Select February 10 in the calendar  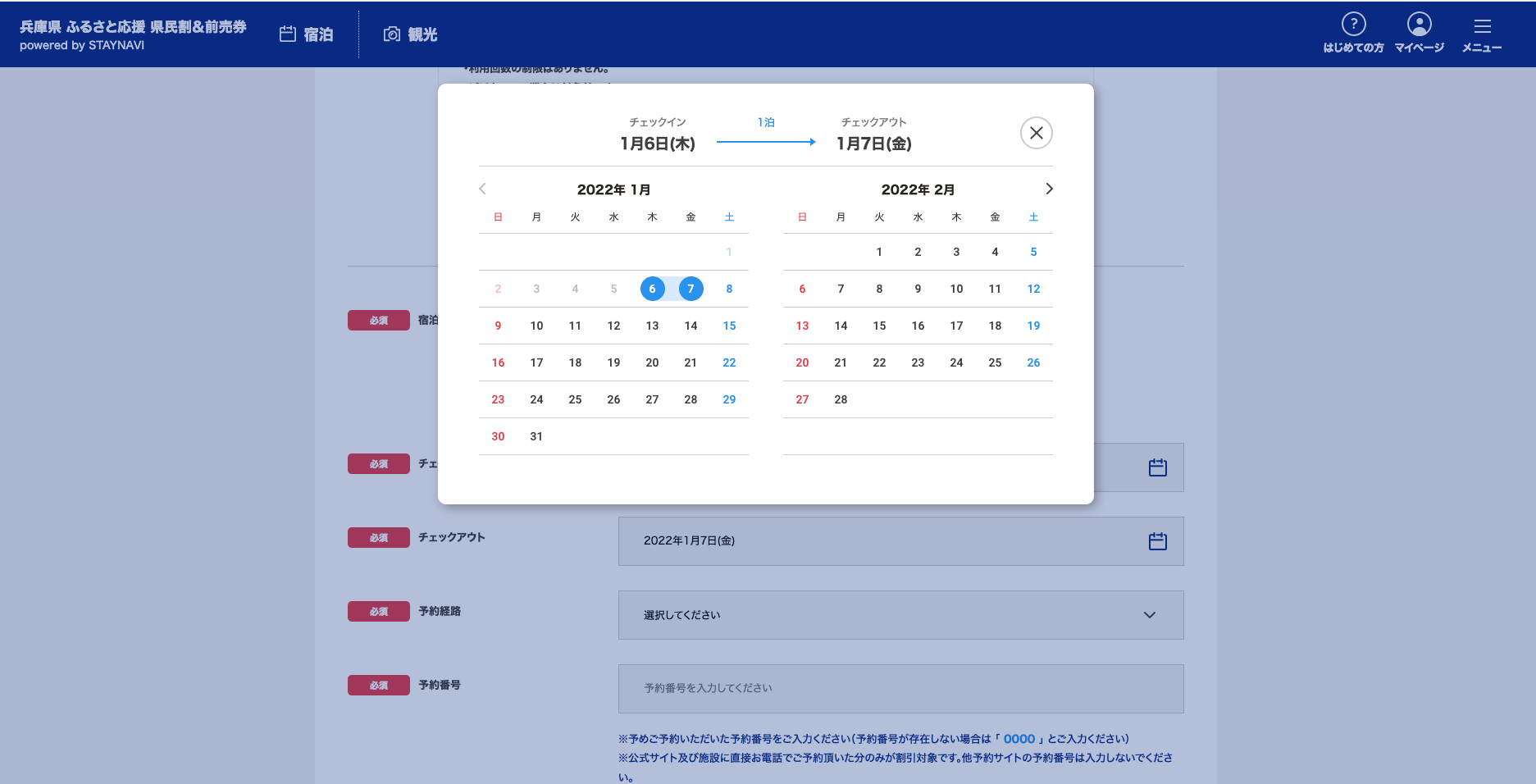tap(956, 289)
